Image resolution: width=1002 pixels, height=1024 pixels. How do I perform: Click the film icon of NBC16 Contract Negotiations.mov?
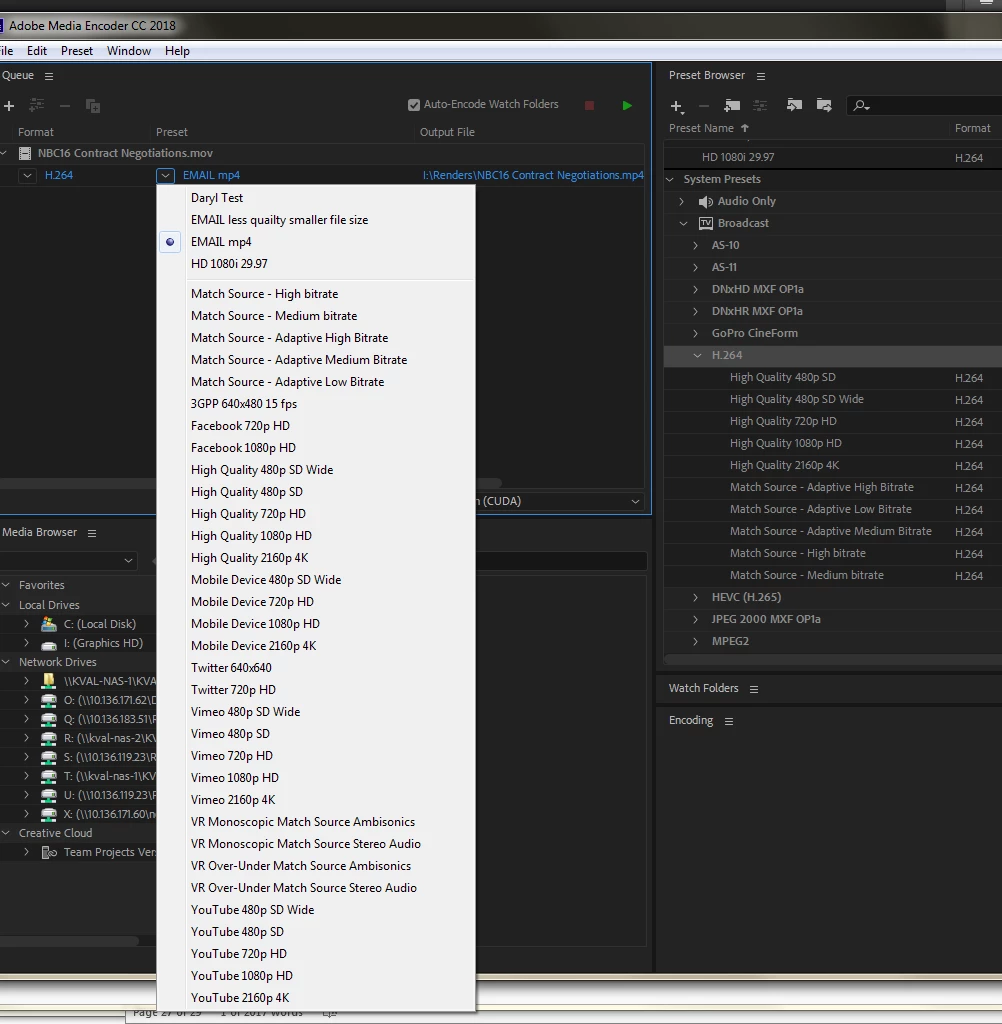coord(25,153)
